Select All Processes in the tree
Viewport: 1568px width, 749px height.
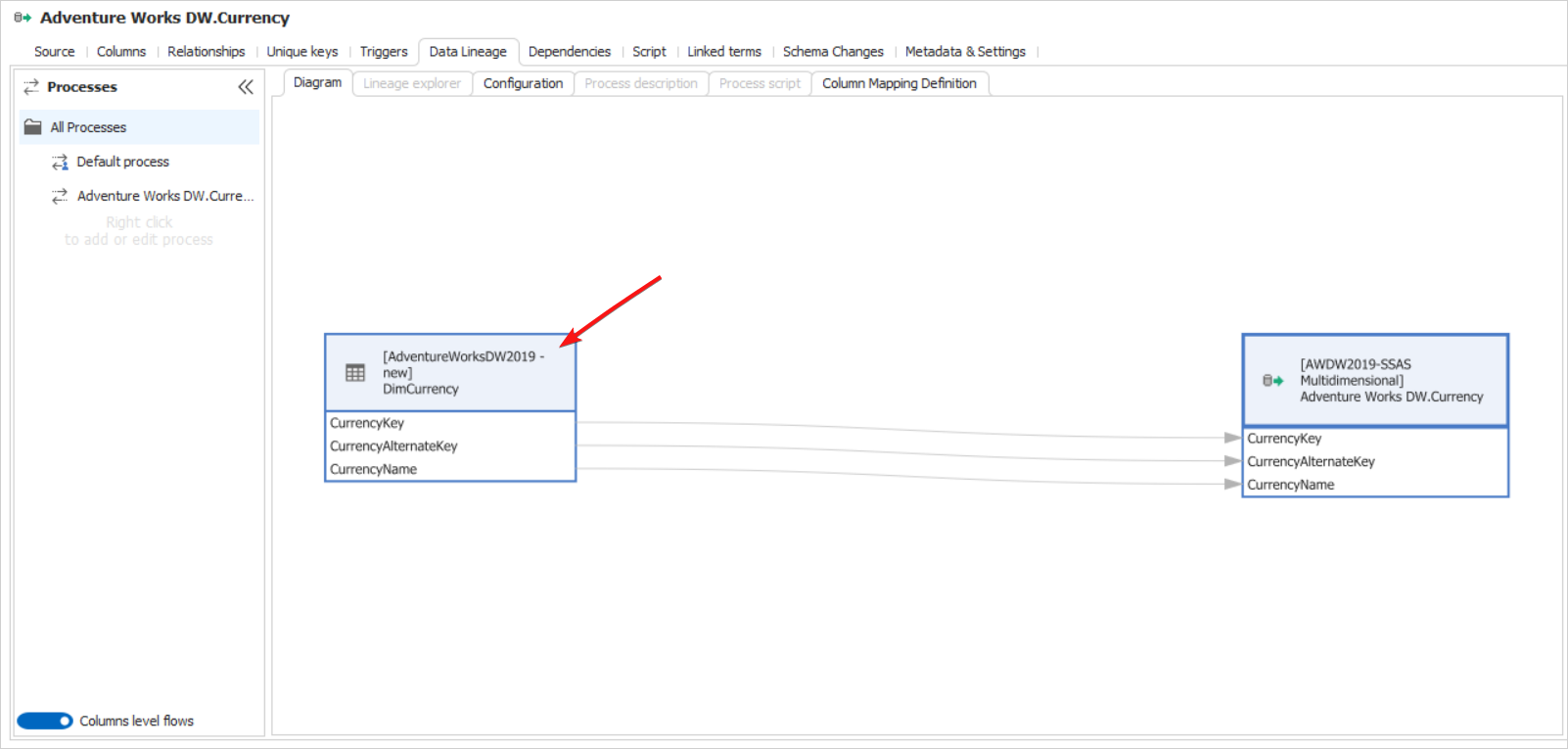(139, 127)
